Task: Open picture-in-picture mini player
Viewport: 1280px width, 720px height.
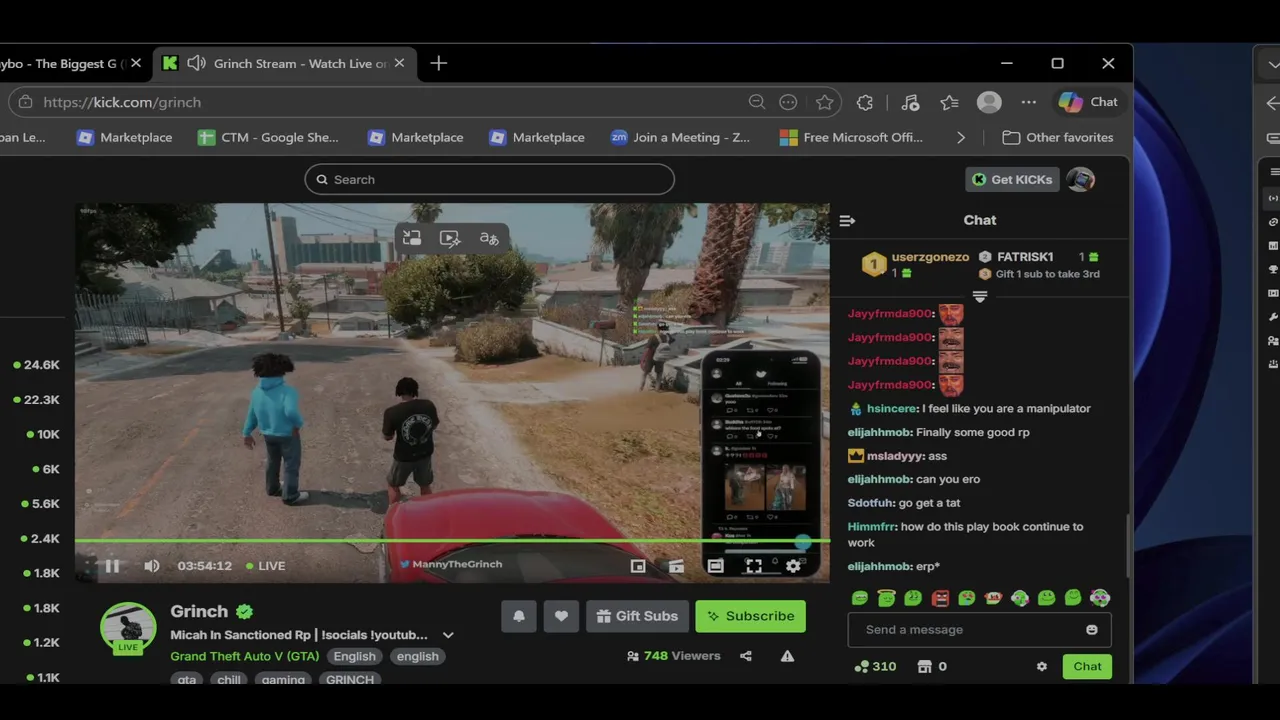Action: coord(638,566)
